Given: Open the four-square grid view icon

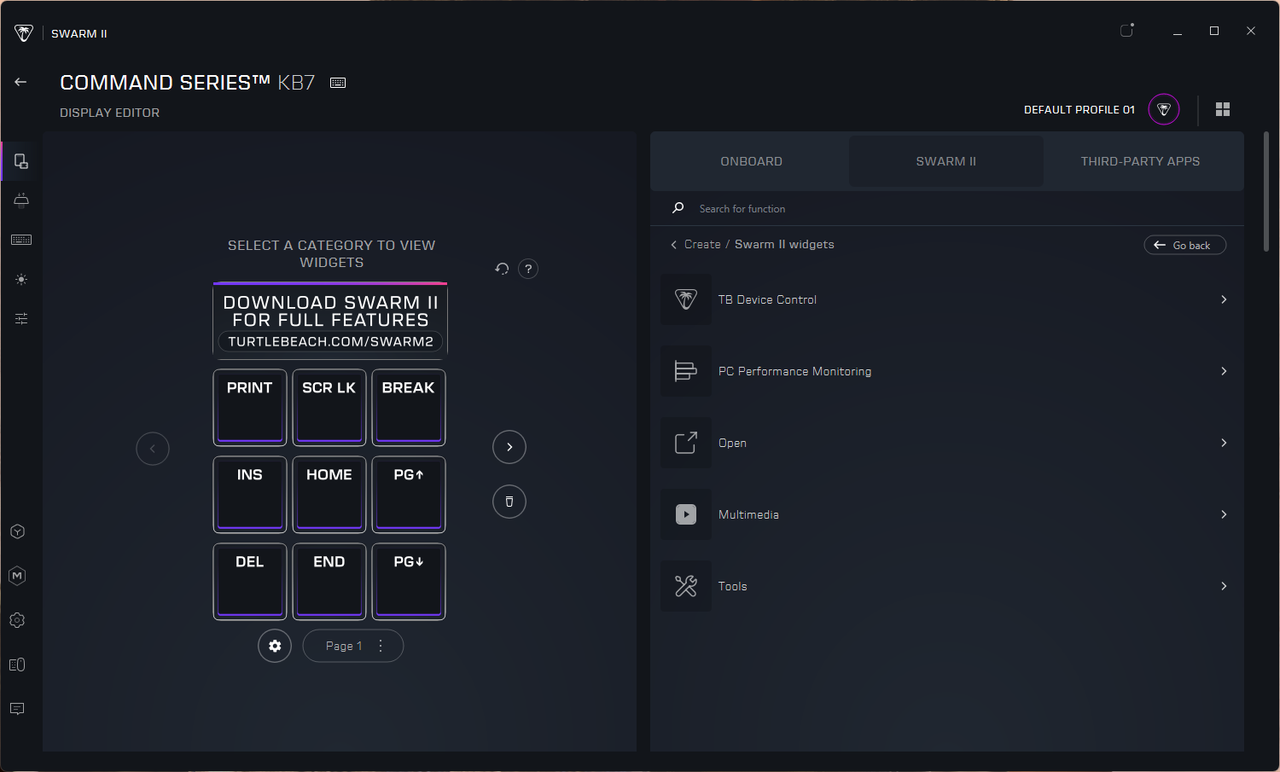Looking at the screenshot, I should coord(1222,110).
